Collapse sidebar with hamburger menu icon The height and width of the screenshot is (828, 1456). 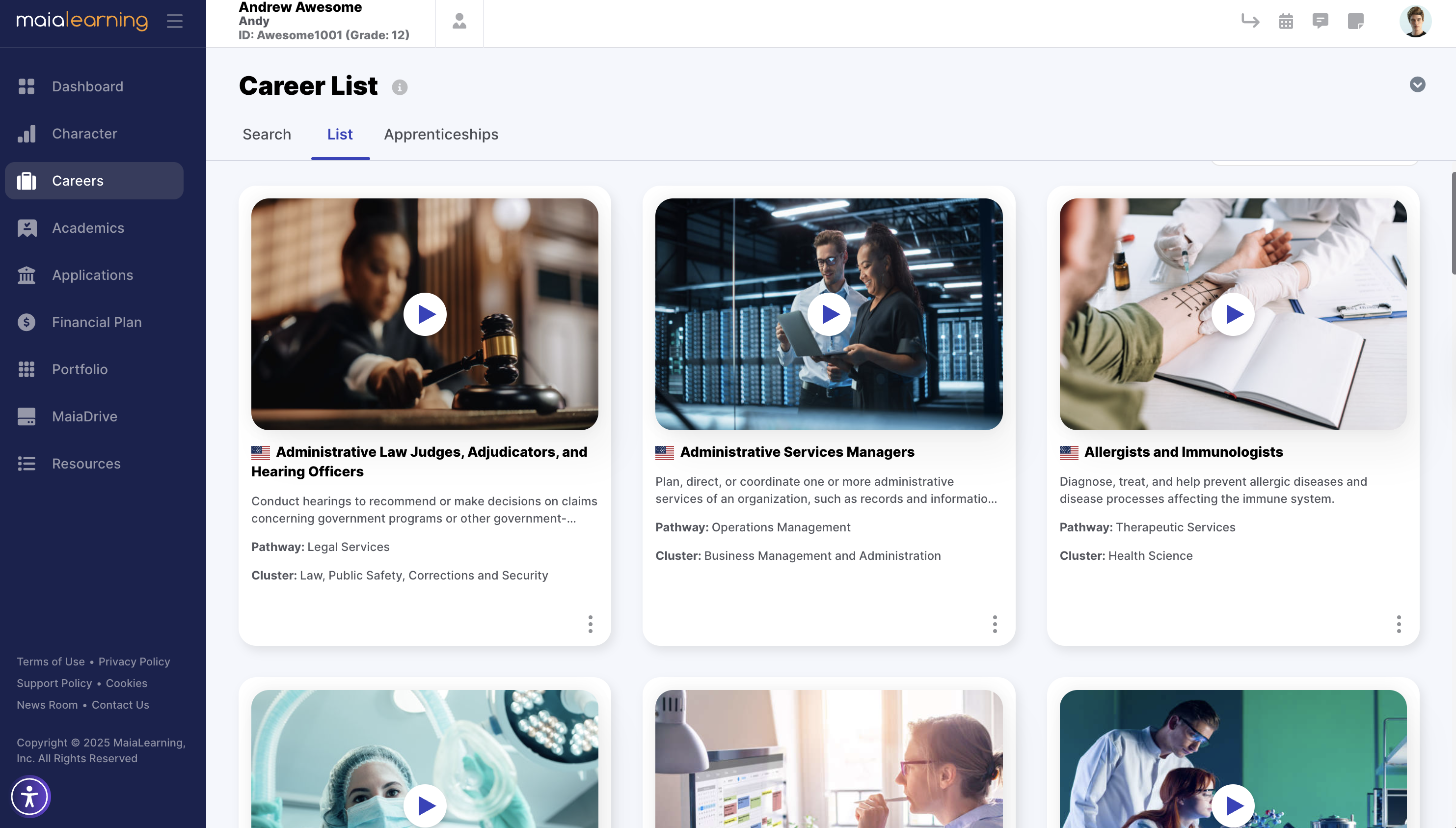[174, 21]
